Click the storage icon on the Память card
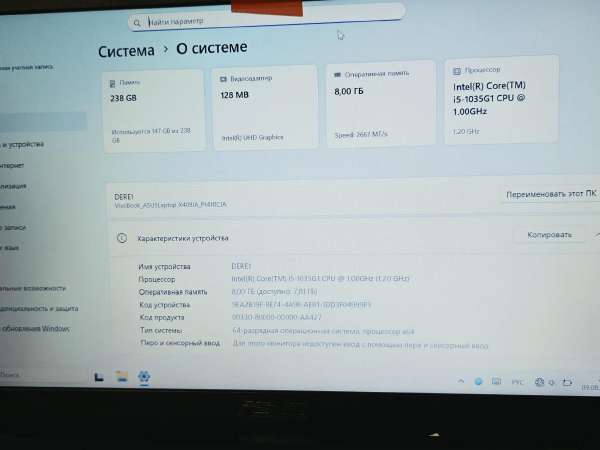600x450 pixels. tap(112, 83)
